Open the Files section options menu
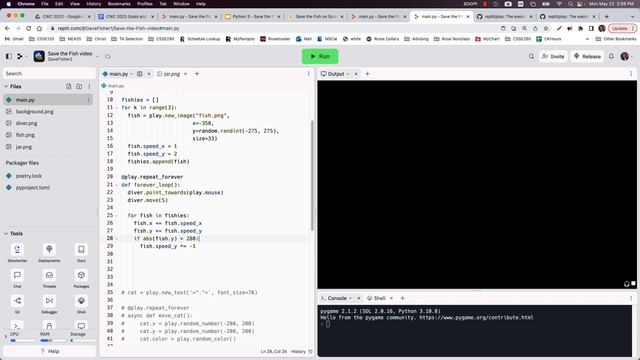 89,87
